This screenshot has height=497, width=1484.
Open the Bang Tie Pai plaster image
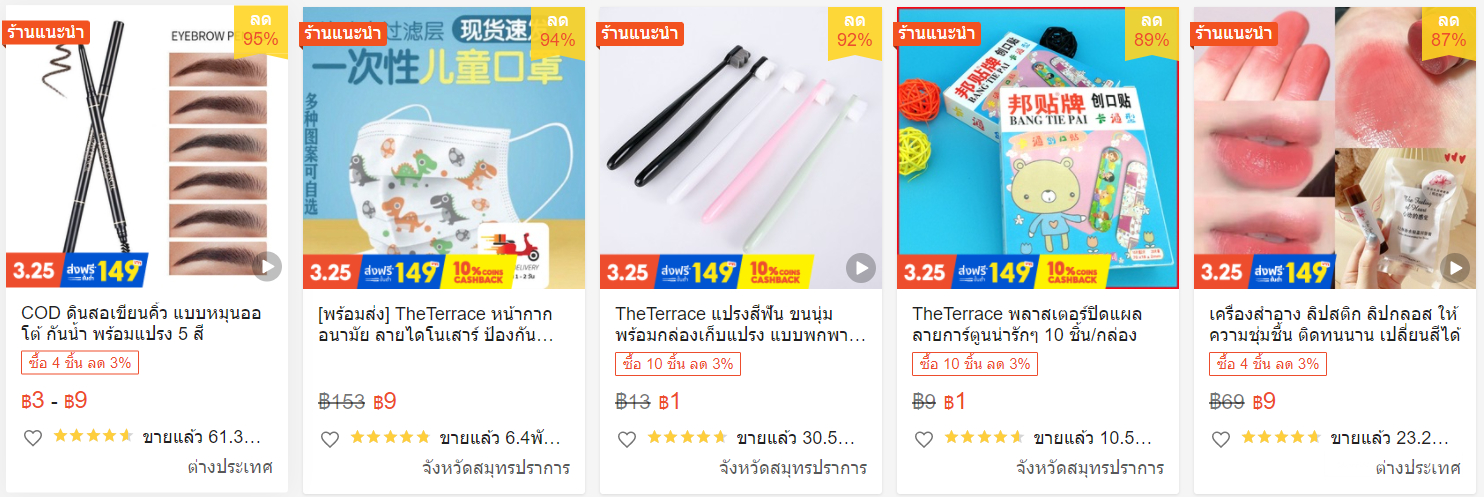point(1038,148)
